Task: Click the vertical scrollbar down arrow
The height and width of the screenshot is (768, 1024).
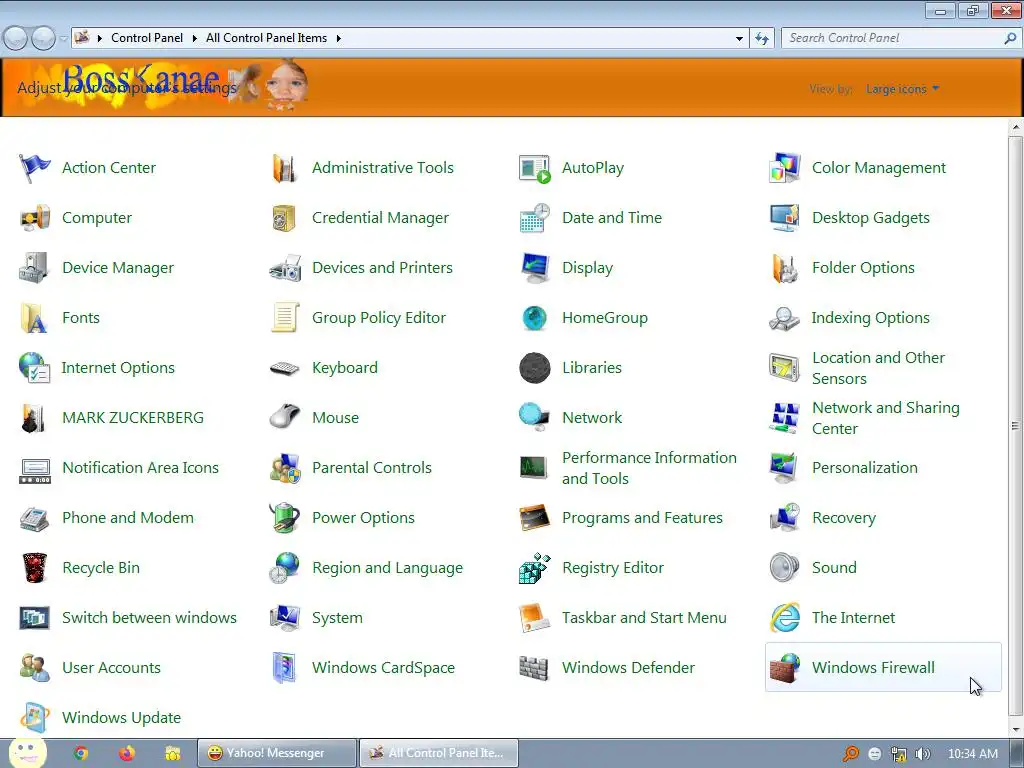Action: [1016, 730]
